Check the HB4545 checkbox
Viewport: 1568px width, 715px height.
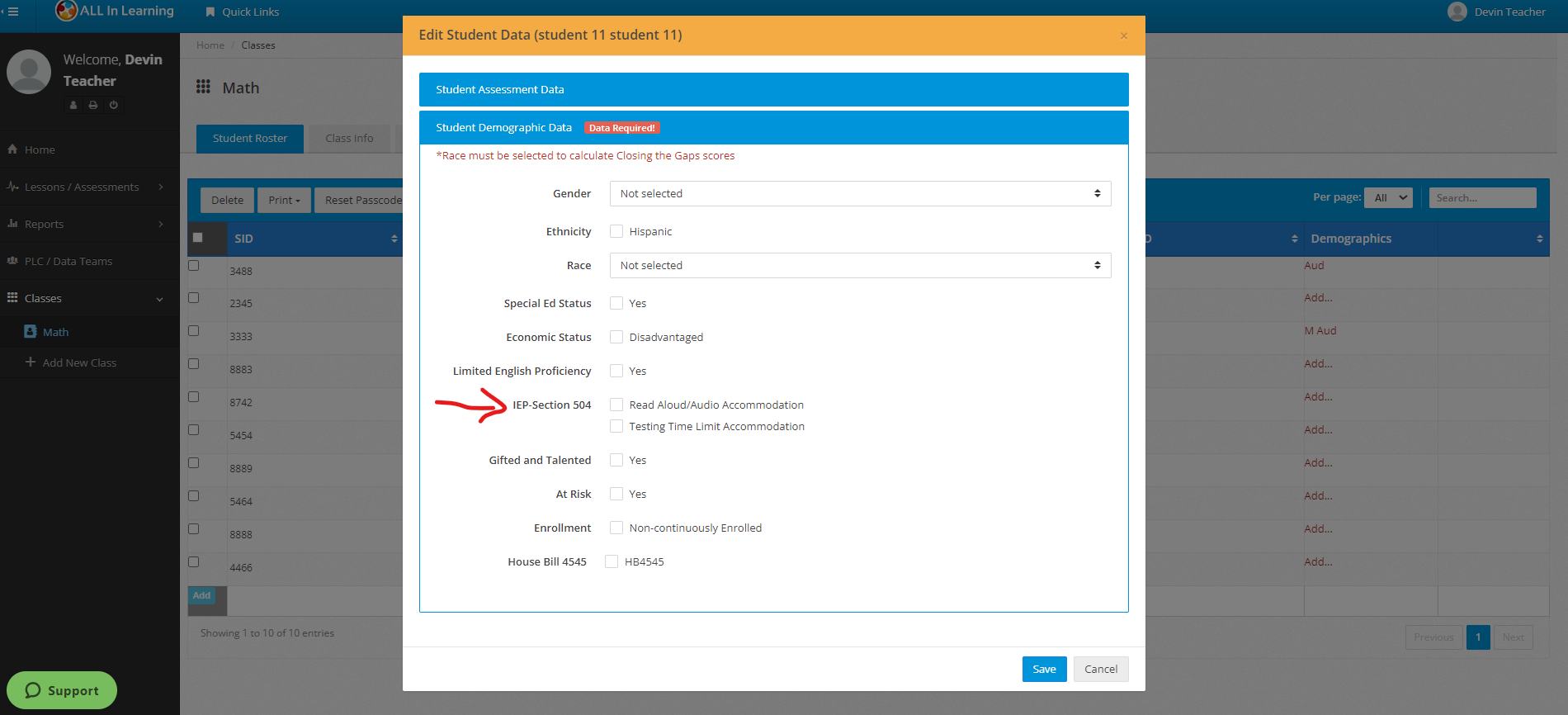612,561
